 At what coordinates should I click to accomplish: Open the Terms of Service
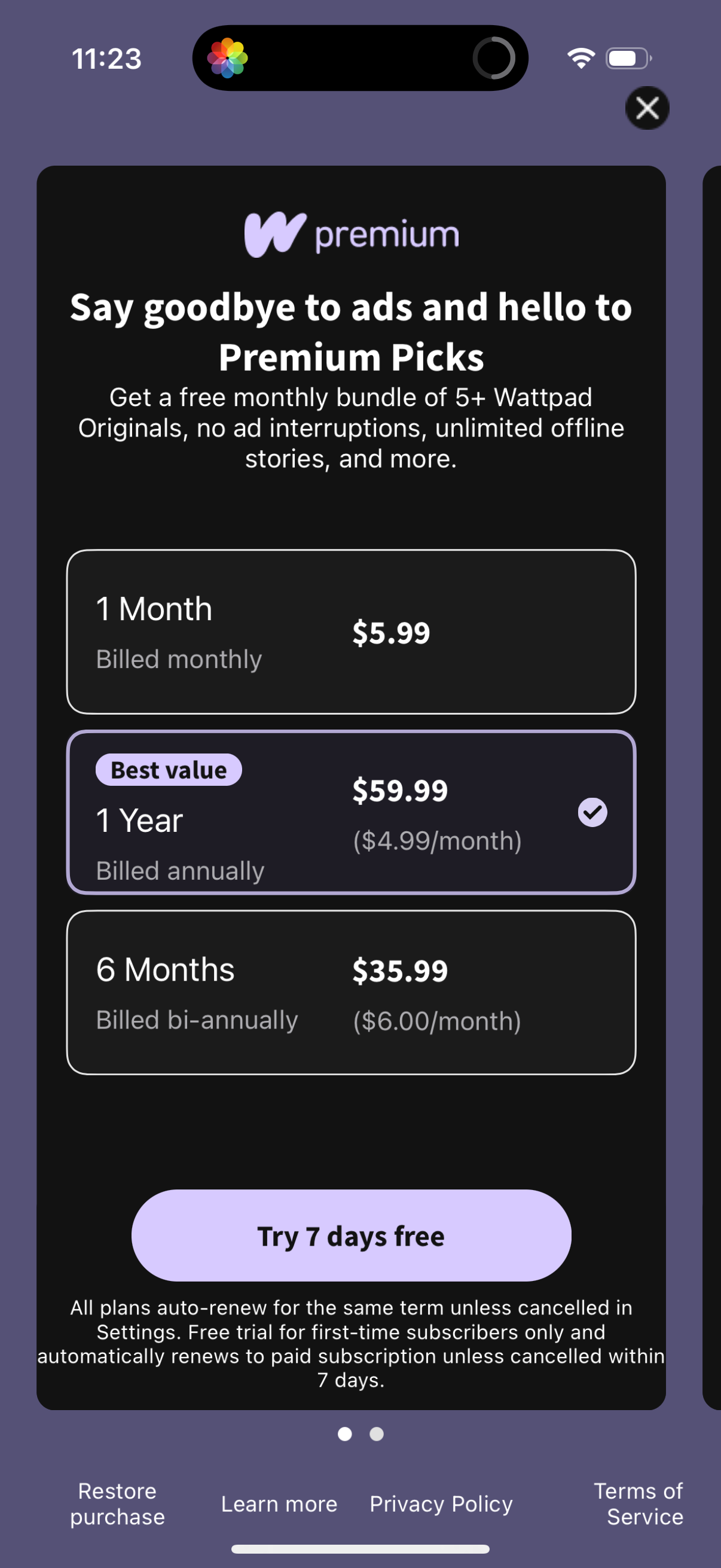[639, 1503]
